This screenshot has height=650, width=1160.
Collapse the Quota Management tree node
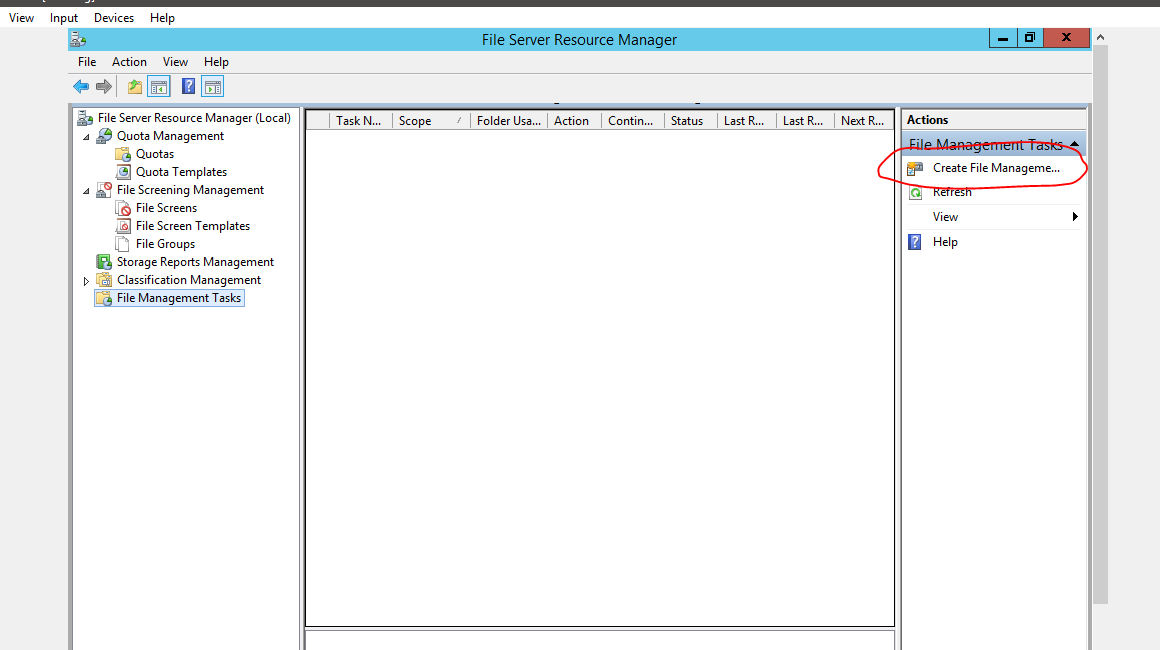(x=87, y=135)
